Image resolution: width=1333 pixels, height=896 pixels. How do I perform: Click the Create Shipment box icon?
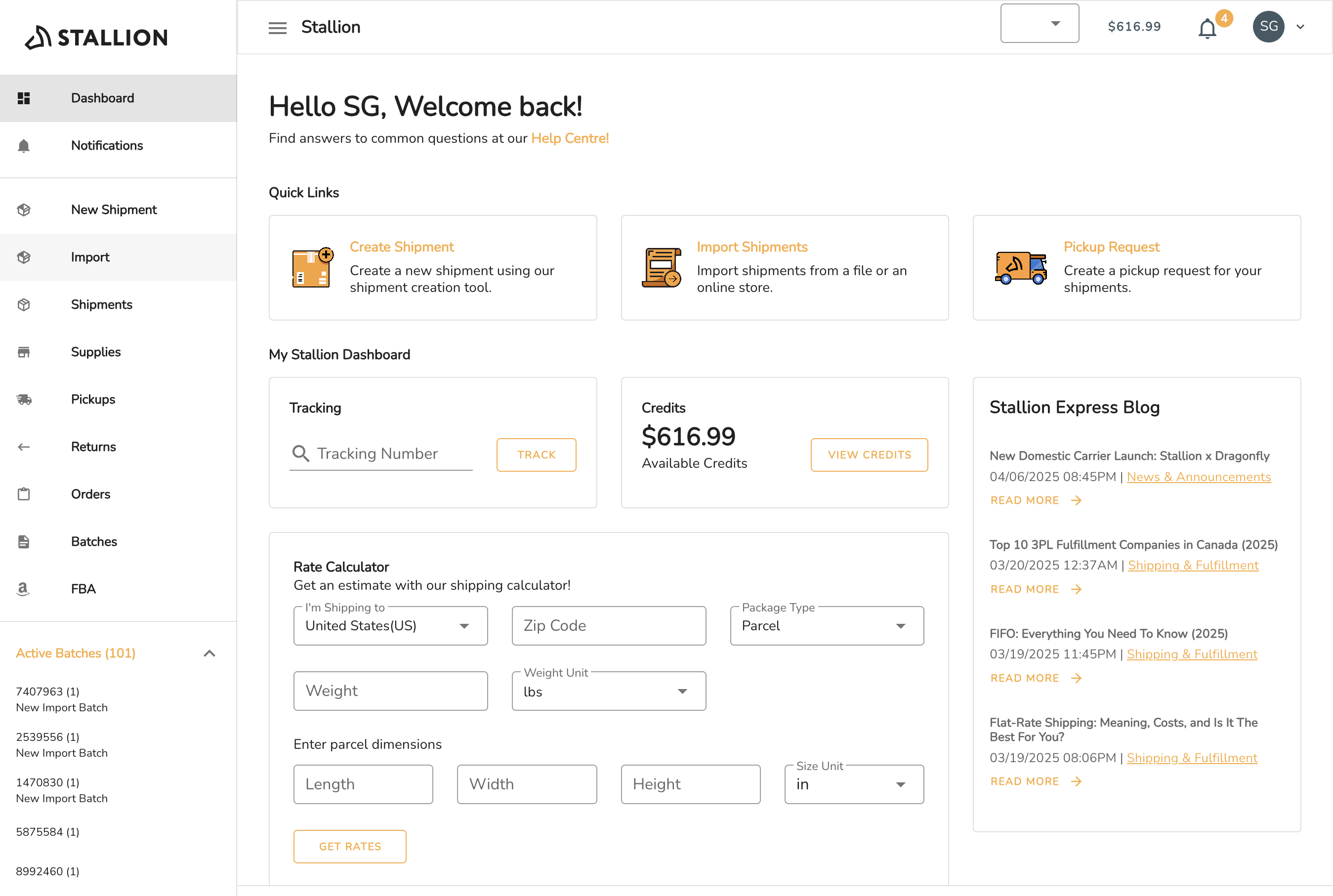coord(312,267)
